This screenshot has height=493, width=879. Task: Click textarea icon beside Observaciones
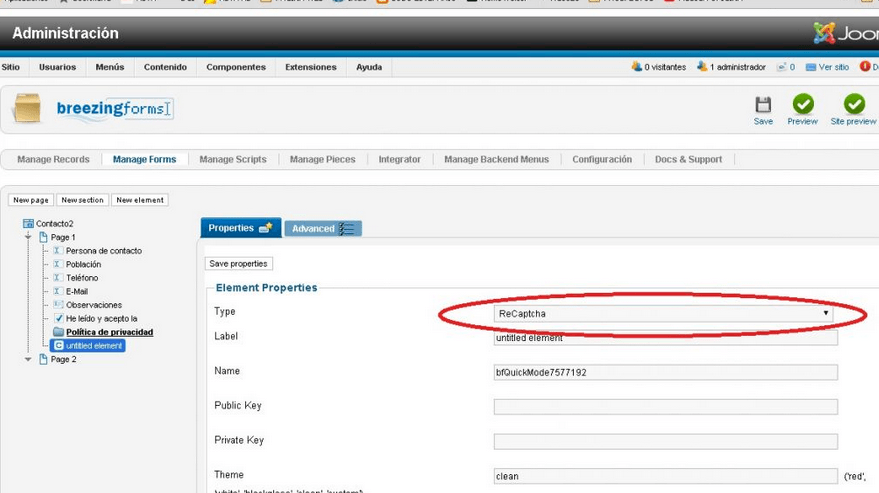58,305
